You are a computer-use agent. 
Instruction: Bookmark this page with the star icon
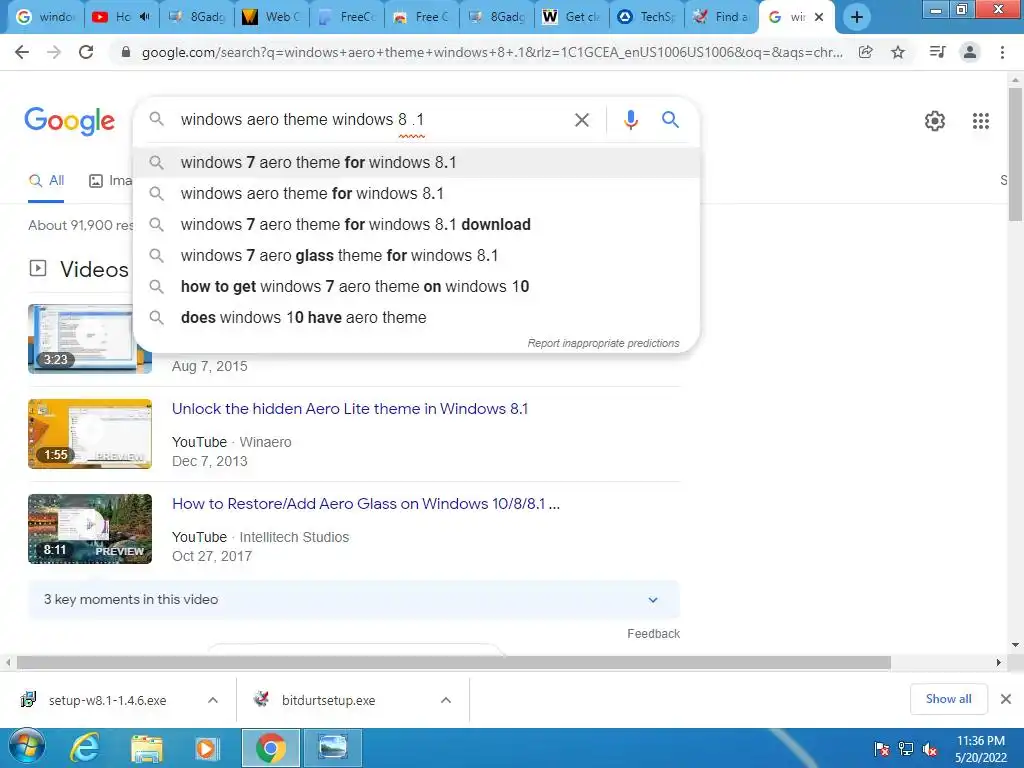899,52
